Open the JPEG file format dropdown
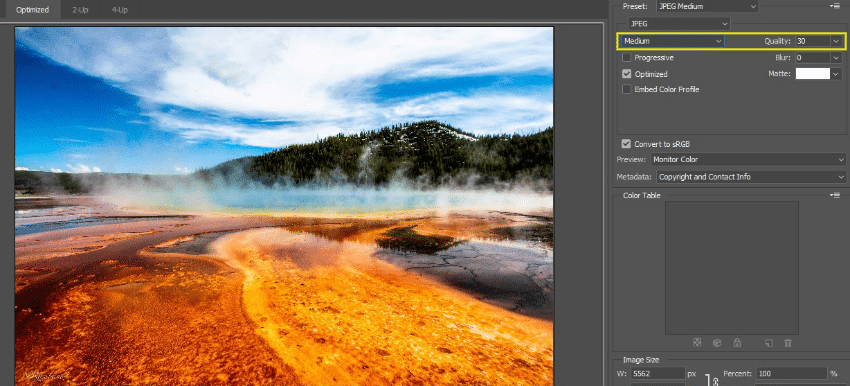The image size is (850, 386). [x=679, y=24]
